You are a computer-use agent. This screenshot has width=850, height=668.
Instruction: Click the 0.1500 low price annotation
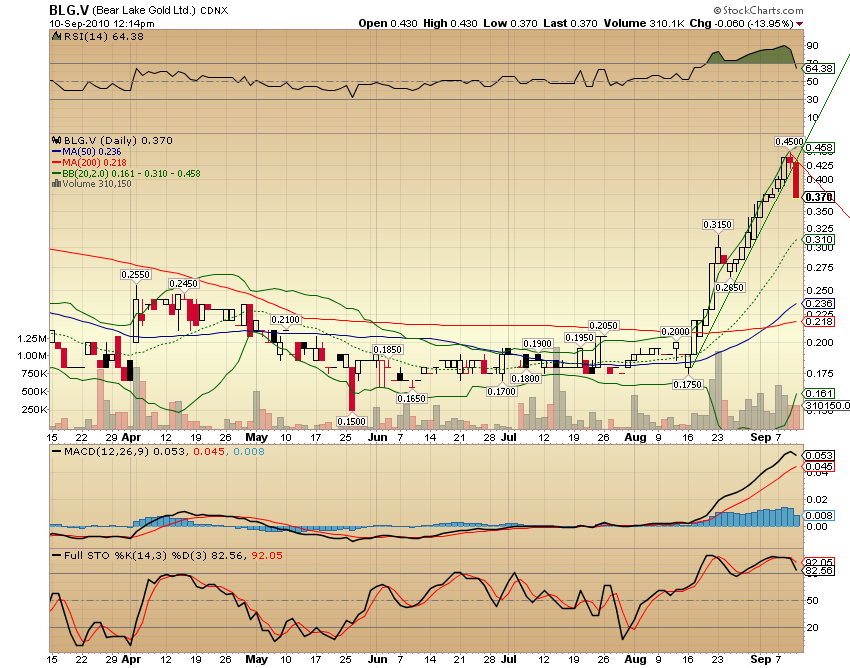click(352, 421)
